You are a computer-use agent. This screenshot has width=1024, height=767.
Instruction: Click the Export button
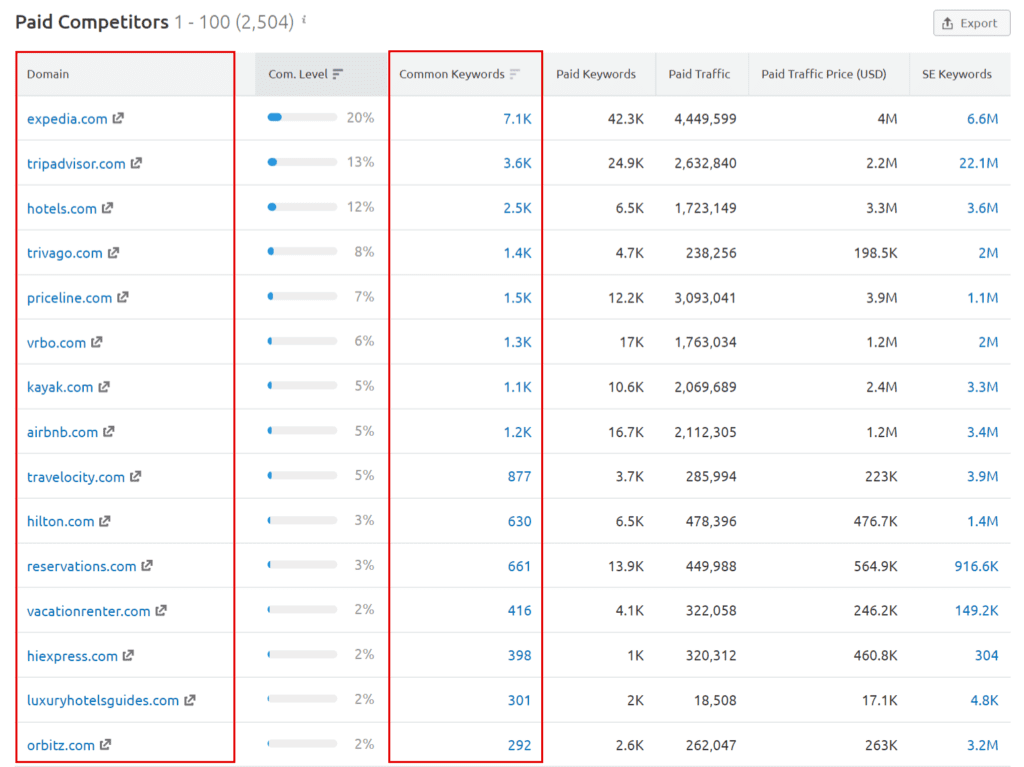coord(971,23)
